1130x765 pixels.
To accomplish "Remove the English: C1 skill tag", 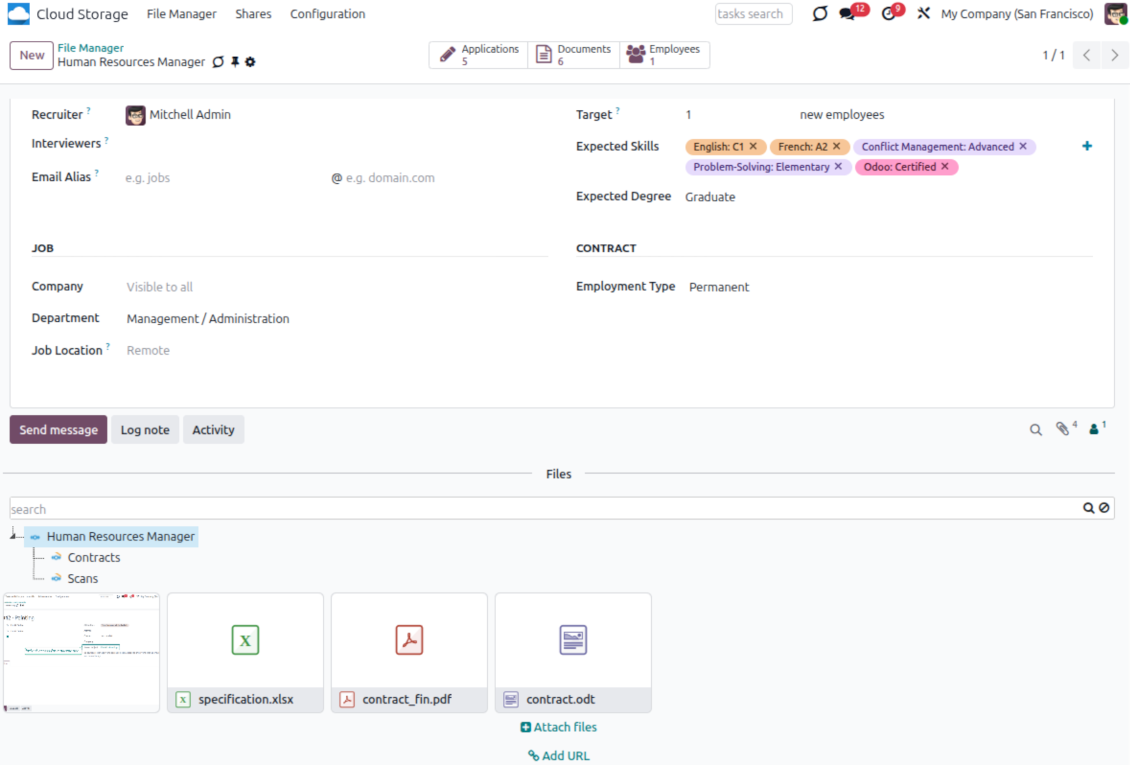I will [x=753, y=147].
